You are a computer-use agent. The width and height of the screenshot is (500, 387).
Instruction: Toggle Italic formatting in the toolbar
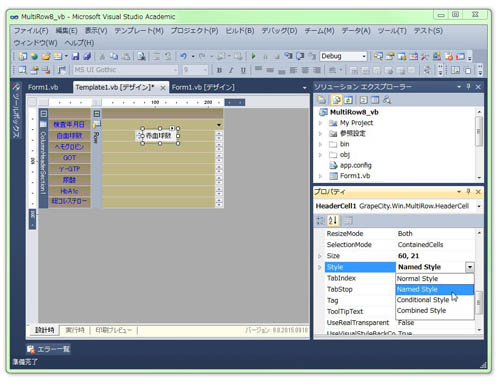coord(231,70)
